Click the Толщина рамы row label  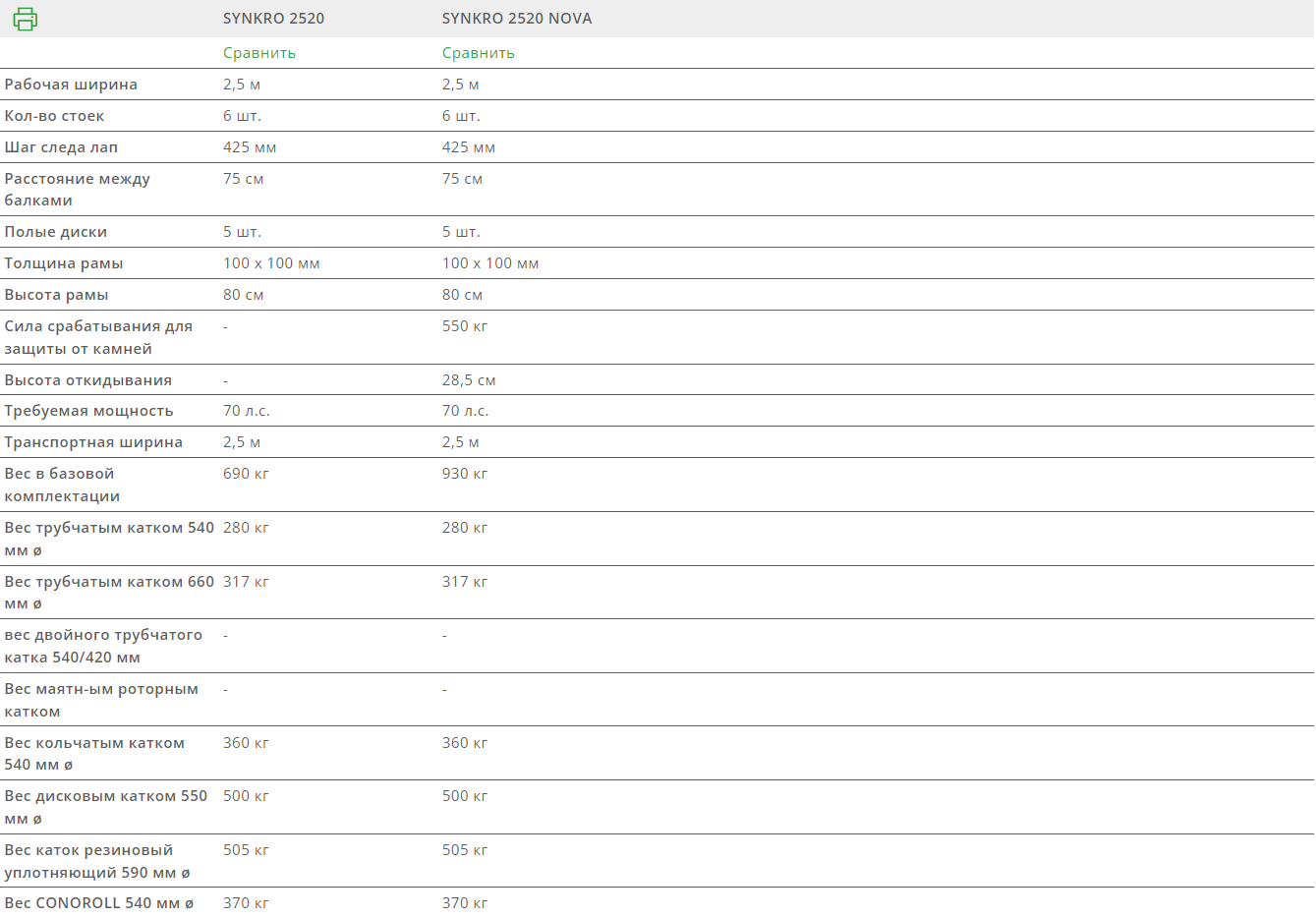pyautogui.click(x=64, y=263)
